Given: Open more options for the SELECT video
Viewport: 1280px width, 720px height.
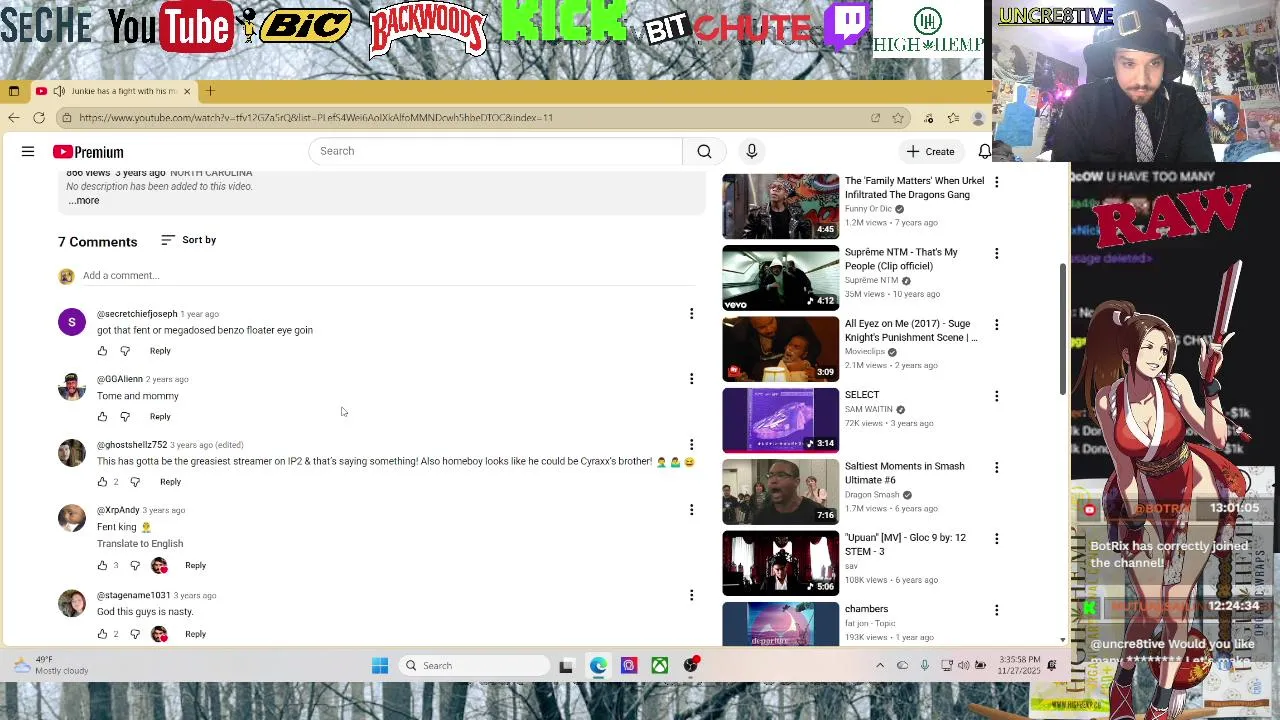Looking at the screenshot, I should [x=996, y=396].
